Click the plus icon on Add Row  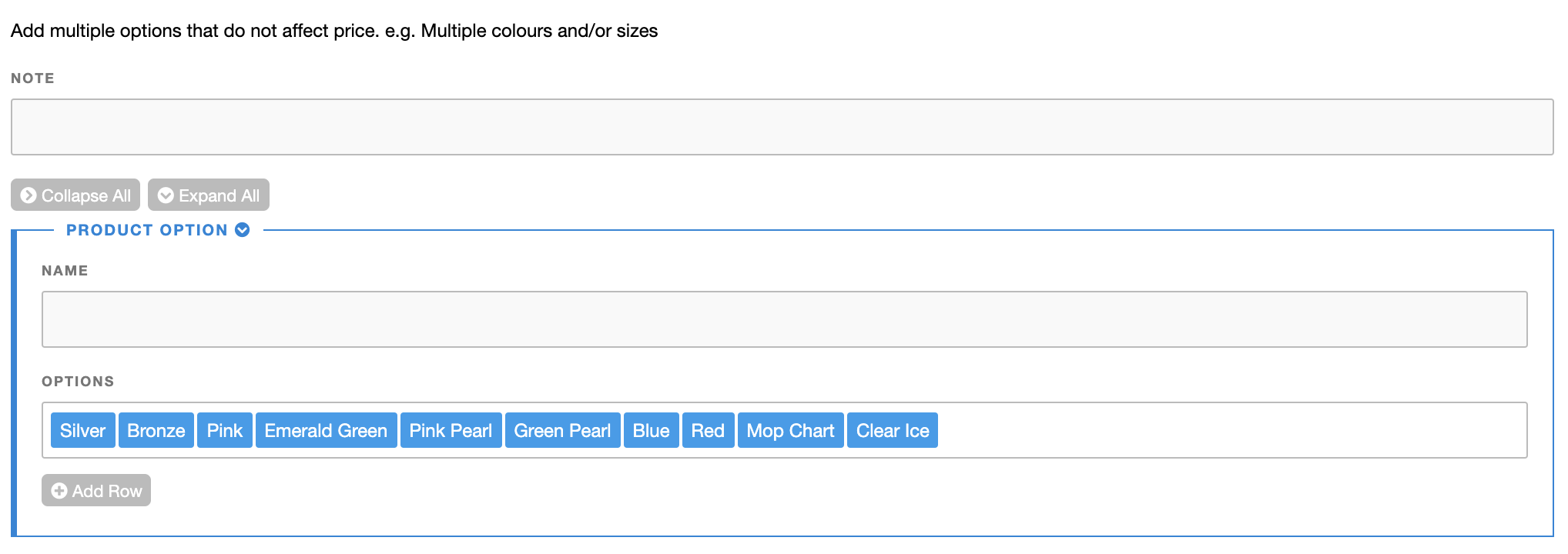[59, 491]
